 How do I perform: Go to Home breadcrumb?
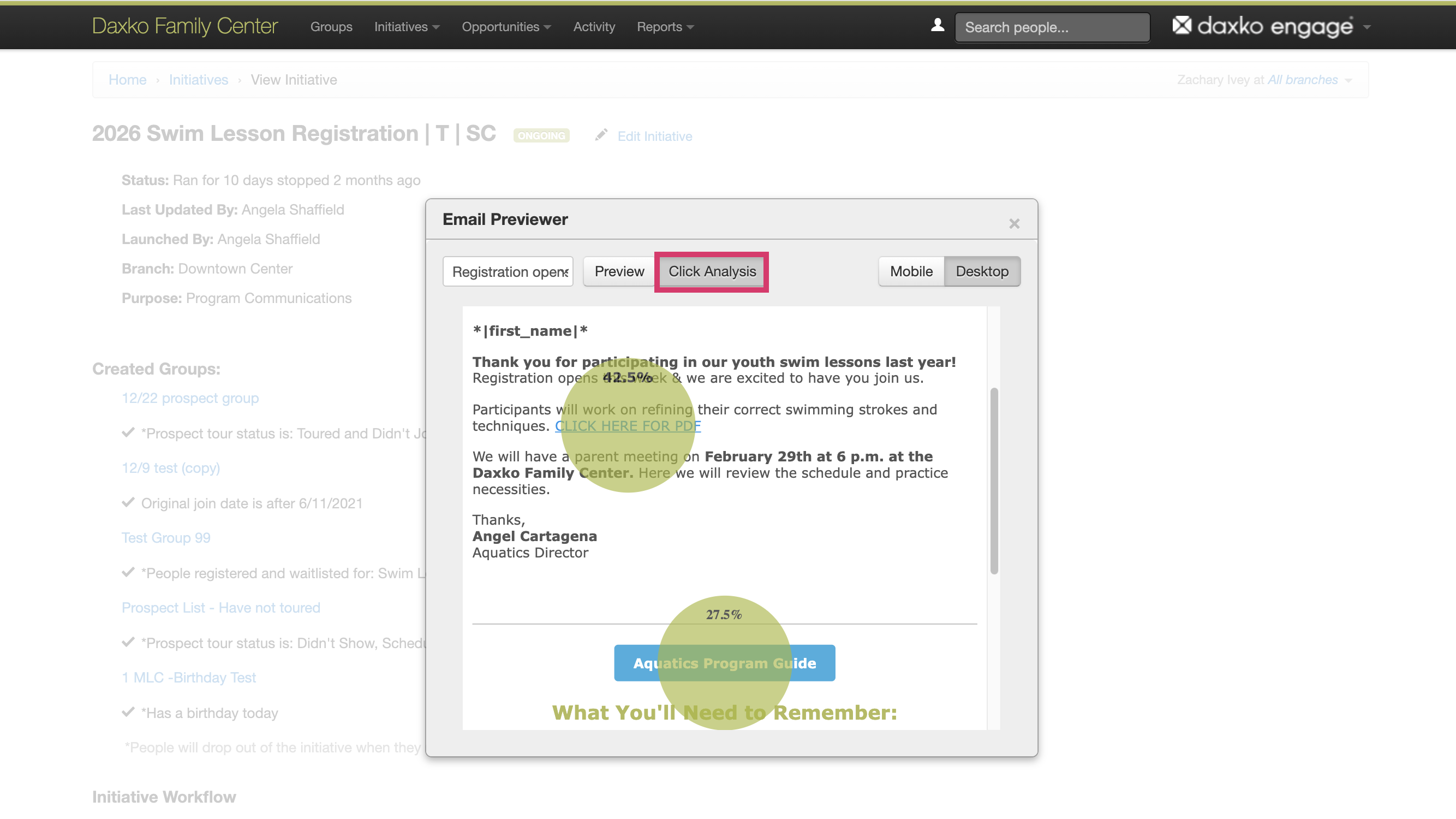click(127, 80)
